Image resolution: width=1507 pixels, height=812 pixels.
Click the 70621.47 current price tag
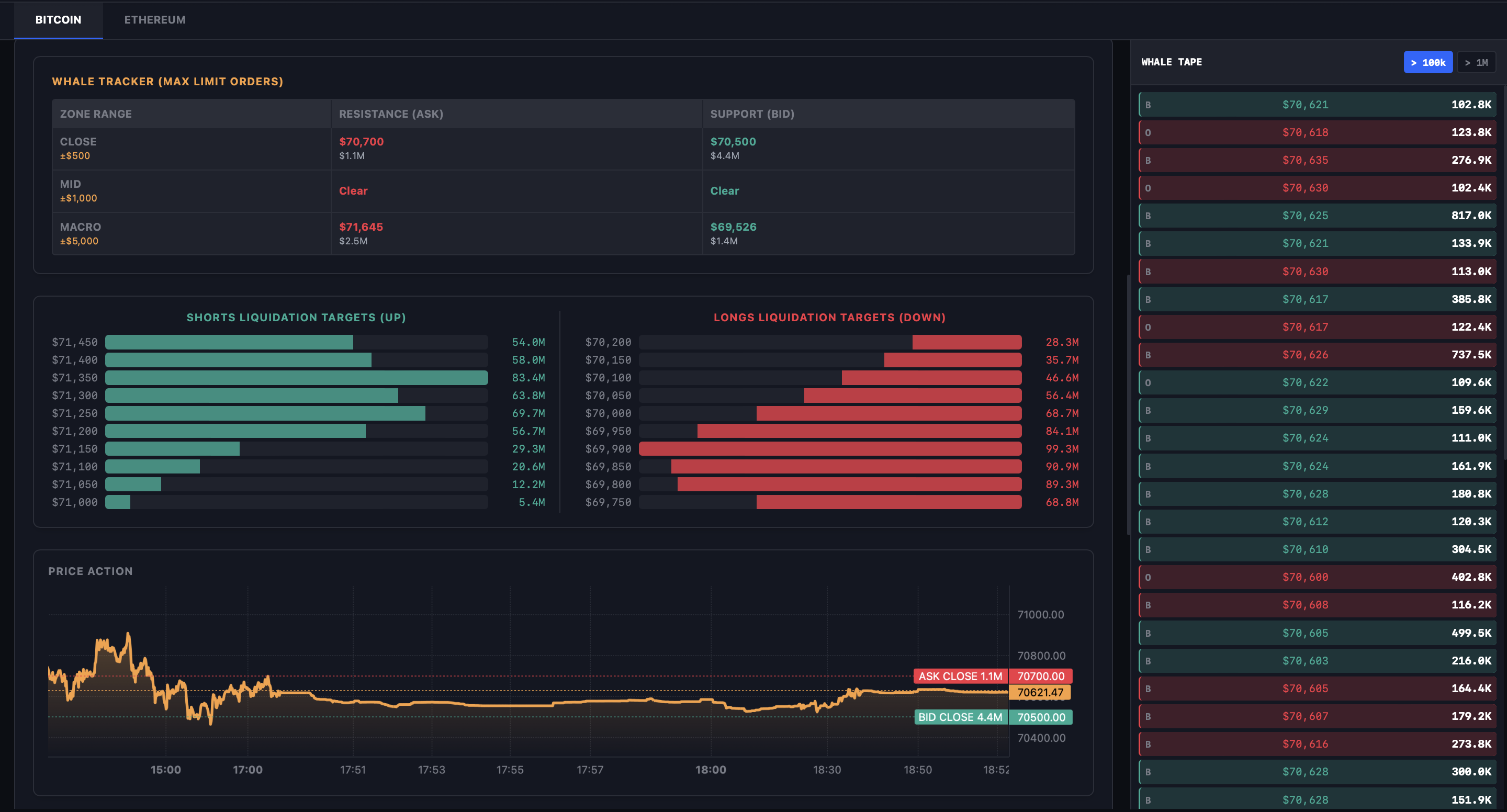[1040, 693]
